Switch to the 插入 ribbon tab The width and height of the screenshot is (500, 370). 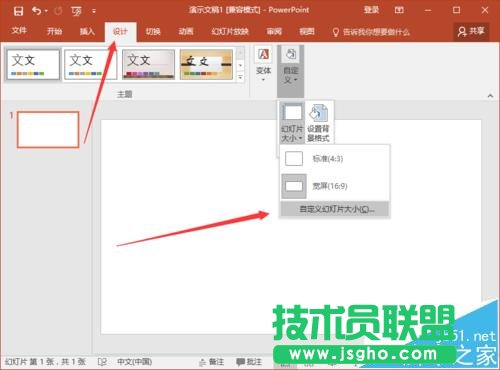point(87,31)
